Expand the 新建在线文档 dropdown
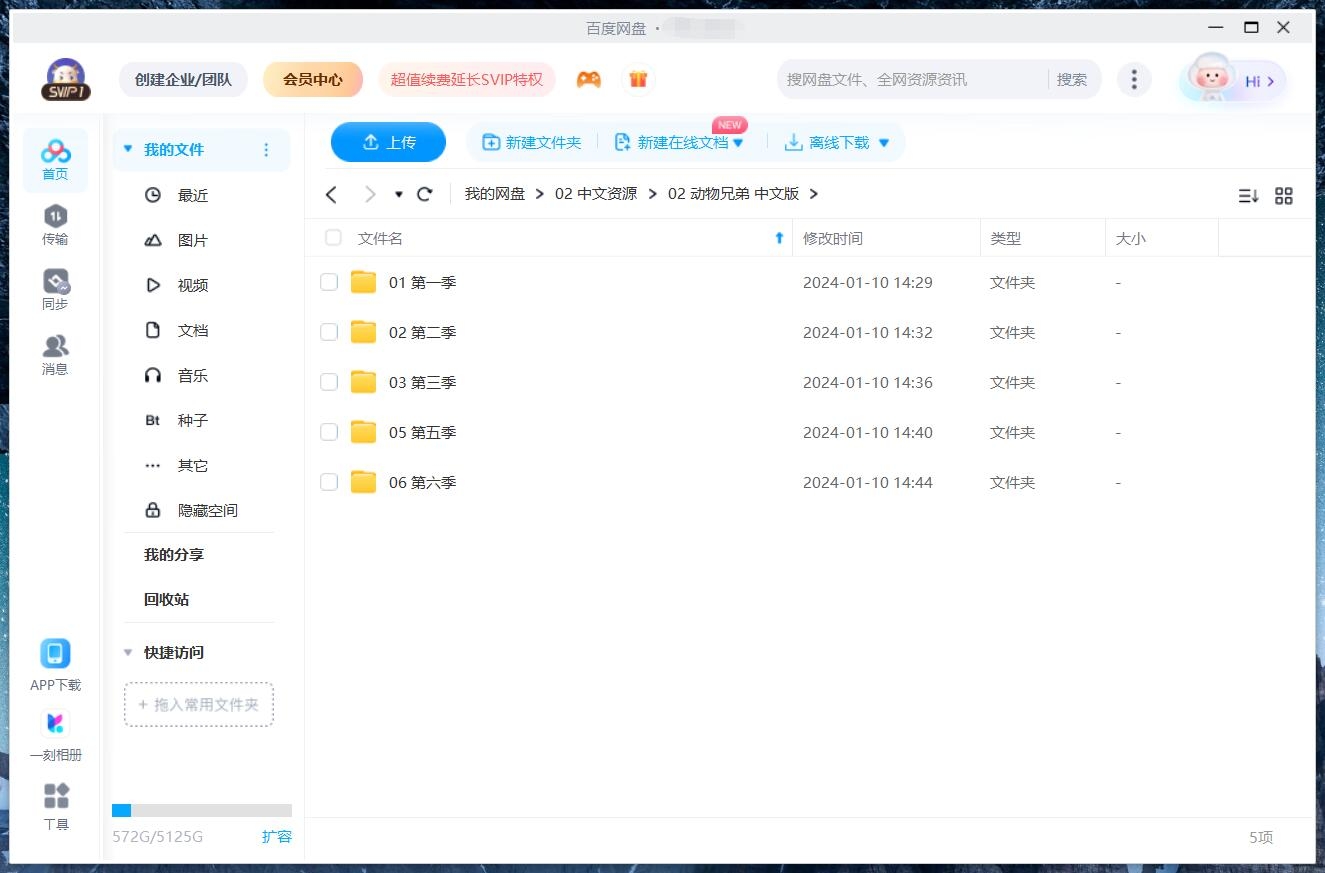Image resolution: width=1325 pixels, height=873 pixels. 738,142
